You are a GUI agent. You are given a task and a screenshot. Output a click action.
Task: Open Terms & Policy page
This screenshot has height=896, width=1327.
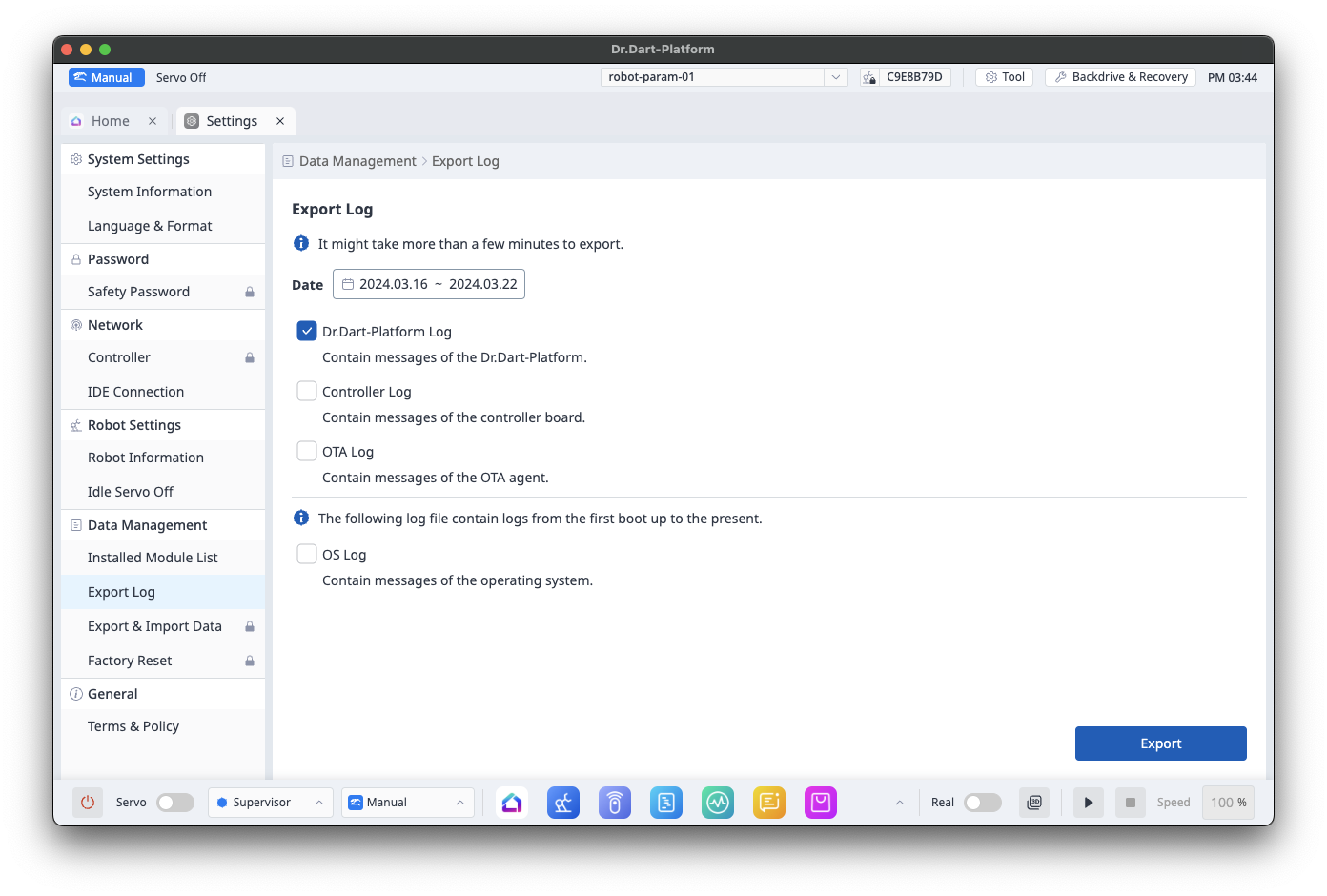point(163,726)
